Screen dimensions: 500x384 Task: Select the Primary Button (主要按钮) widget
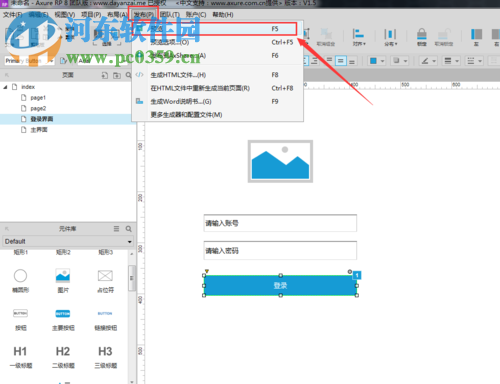point(63,319)
